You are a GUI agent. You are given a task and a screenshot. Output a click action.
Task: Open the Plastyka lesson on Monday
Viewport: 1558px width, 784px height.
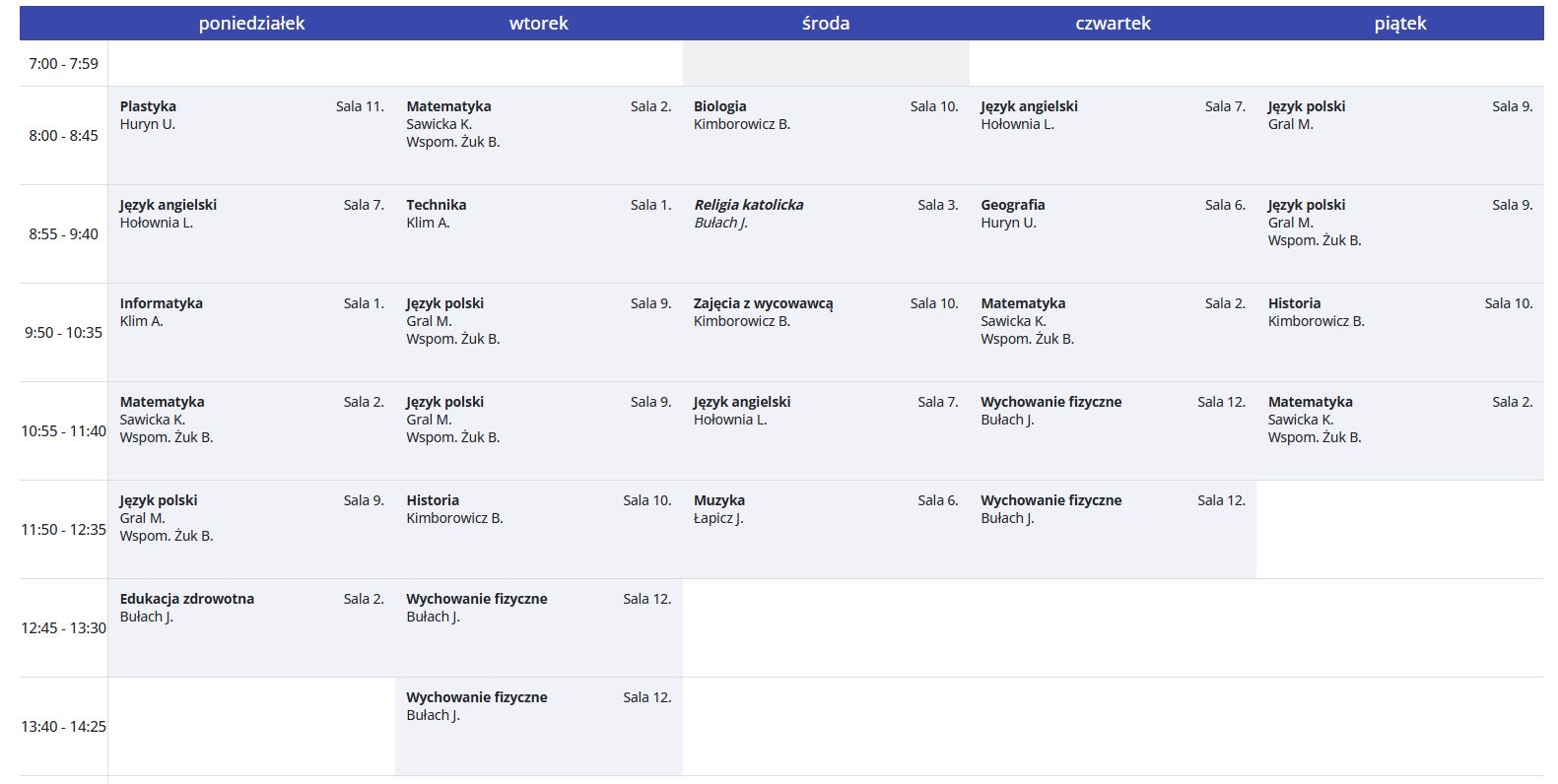(x=148, y=106)
